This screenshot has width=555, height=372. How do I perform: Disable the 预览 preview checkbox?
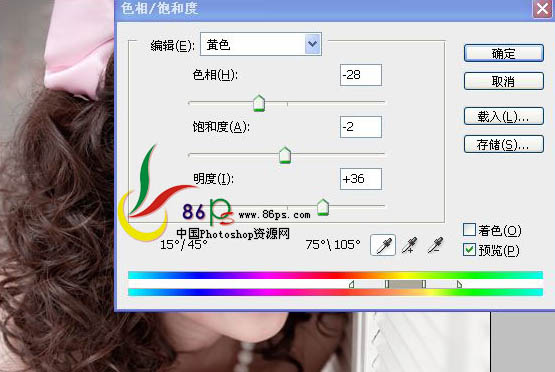tap(469, 250)
